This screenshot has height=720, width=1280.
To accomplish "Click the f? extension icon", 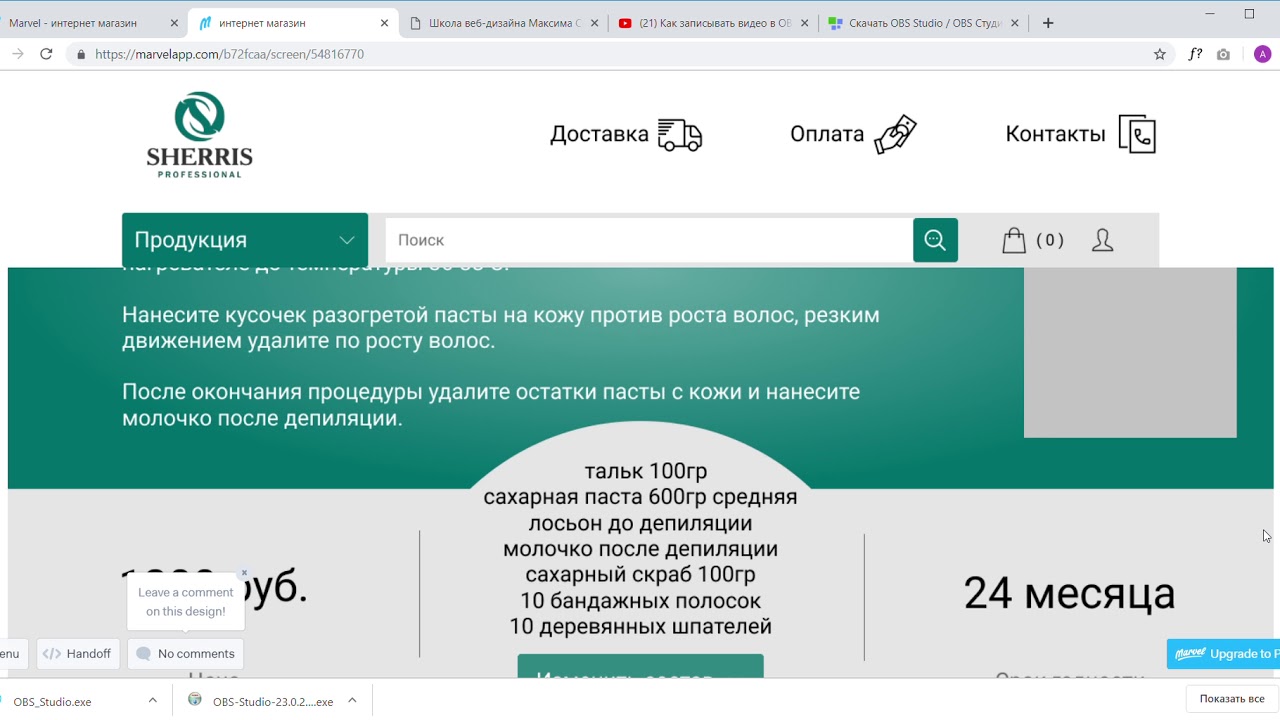I will (x=1194, y=54).
